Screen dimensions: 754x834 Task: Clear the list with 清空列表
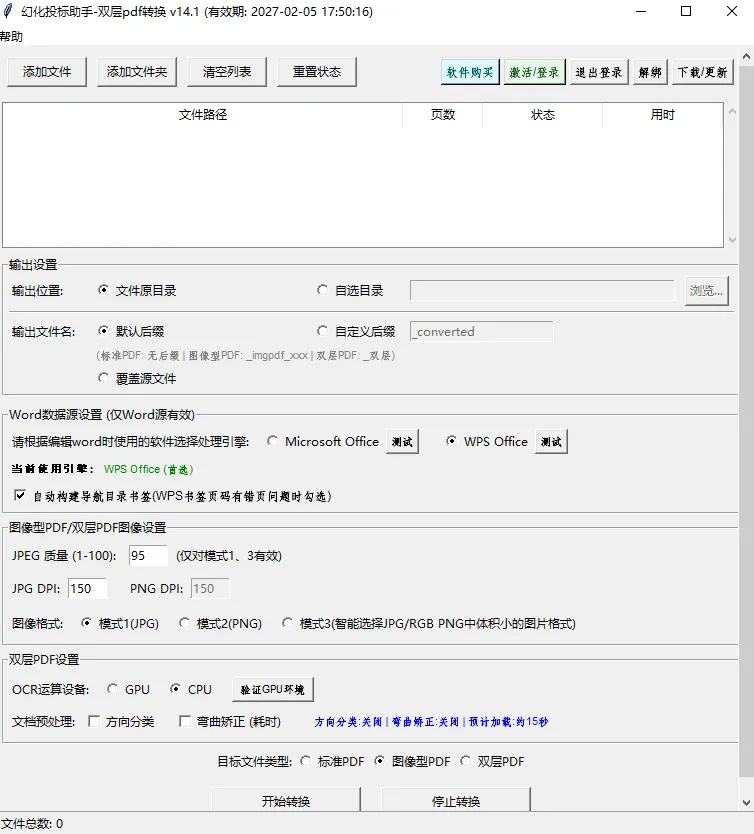click(227, 72)
